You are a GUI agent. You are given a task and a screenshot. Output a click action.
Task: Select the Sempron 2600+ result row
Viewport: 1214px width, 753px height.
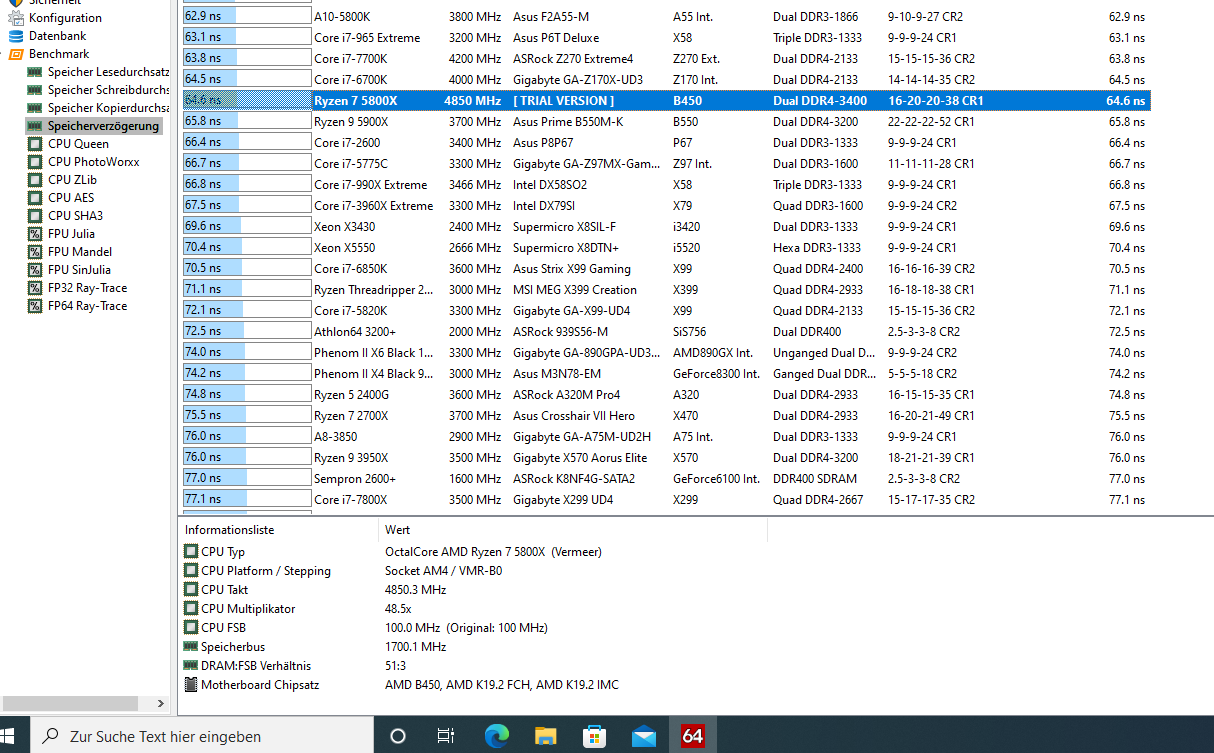coord(666,479)
